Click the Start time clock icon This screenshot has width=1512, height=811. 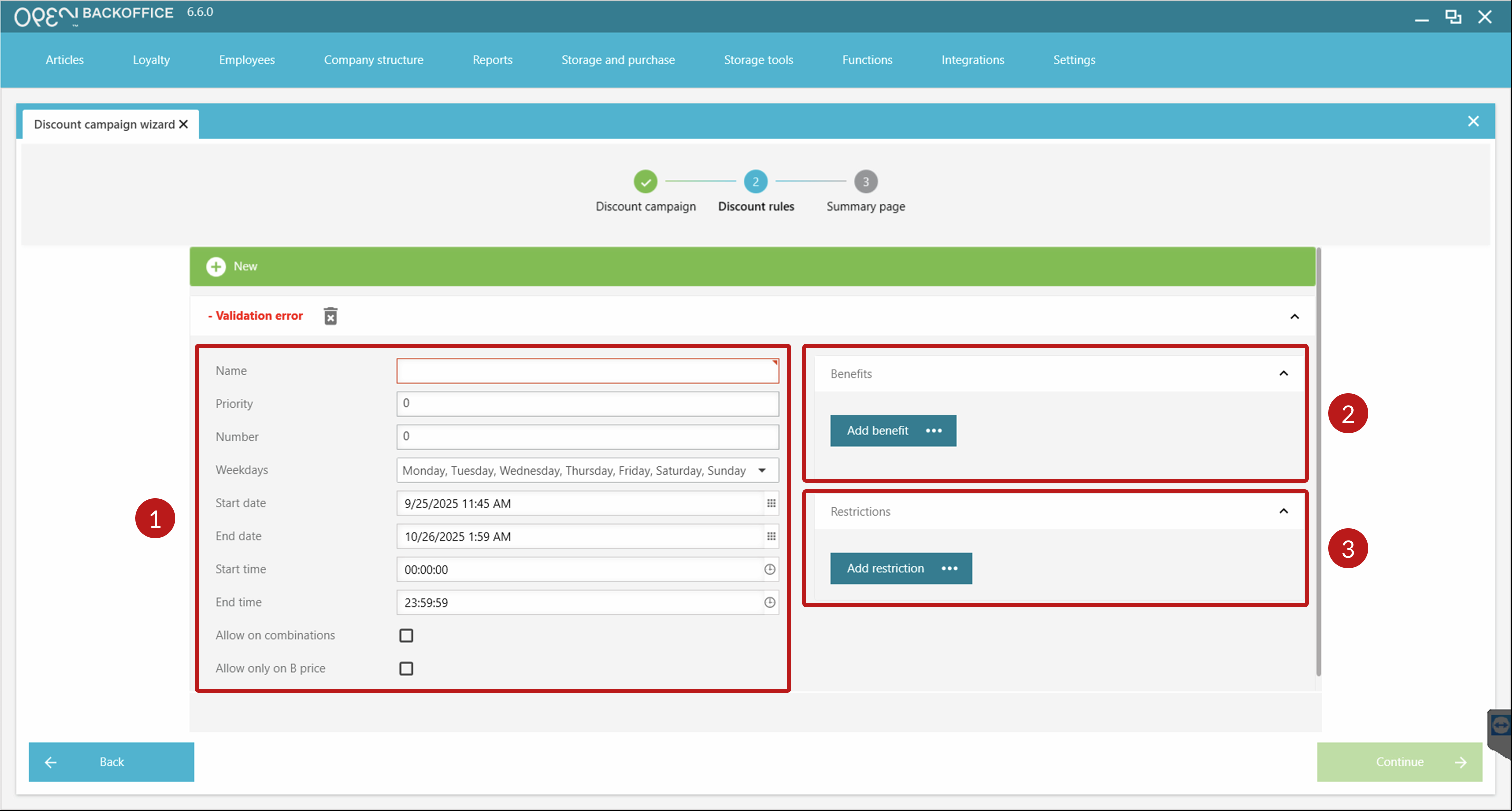coord(769,569)
